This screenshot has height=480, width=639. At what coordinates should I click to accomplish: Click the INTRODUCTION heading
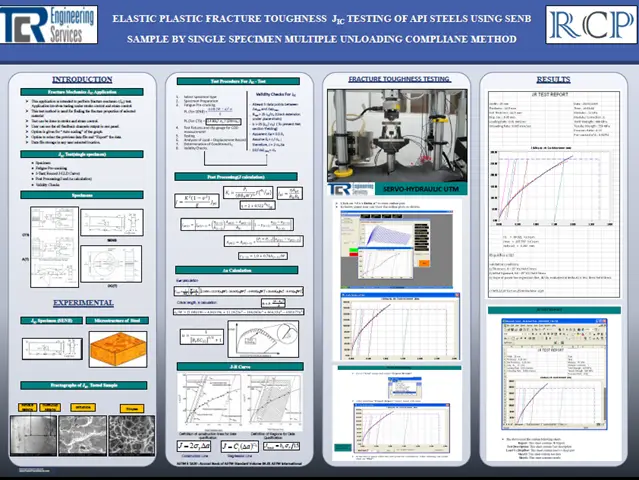click(x=82, y=79)
